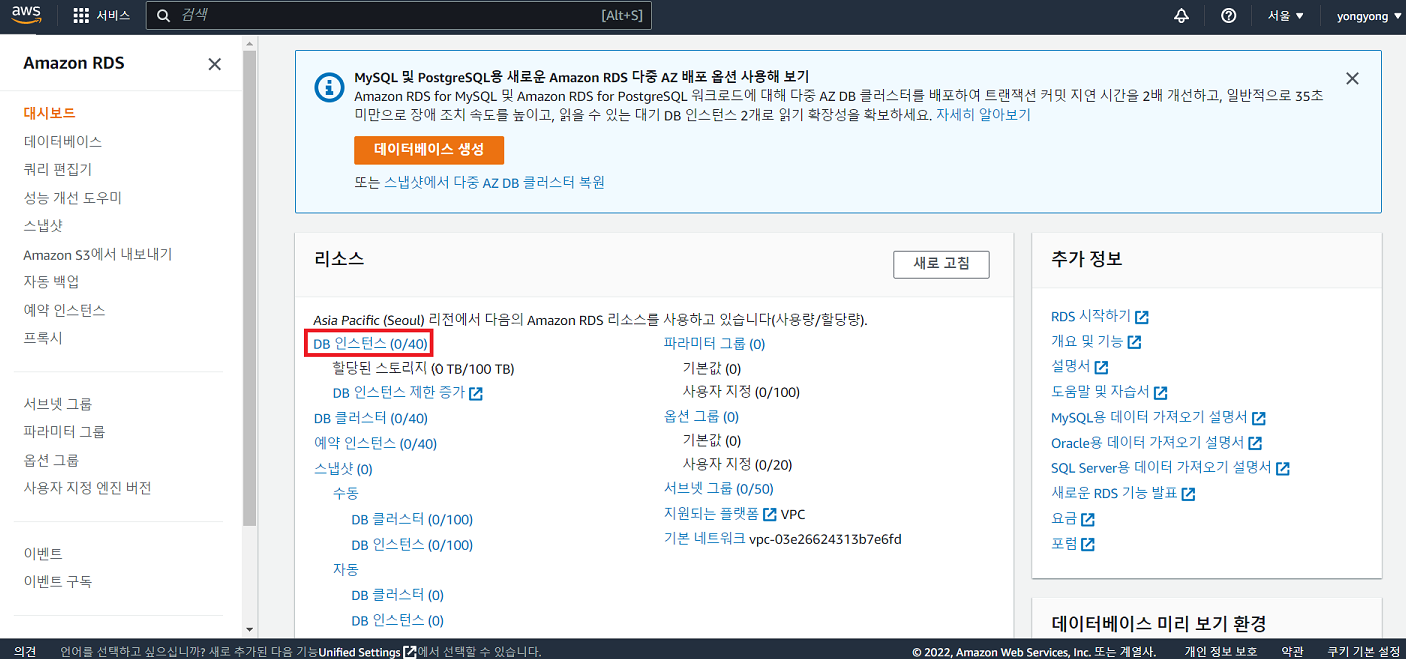Click external icon beside 새로운 RDS 기능 발표
Image resolution: width=1406 pixels, height=659 pixels.
pos(1188,494)
